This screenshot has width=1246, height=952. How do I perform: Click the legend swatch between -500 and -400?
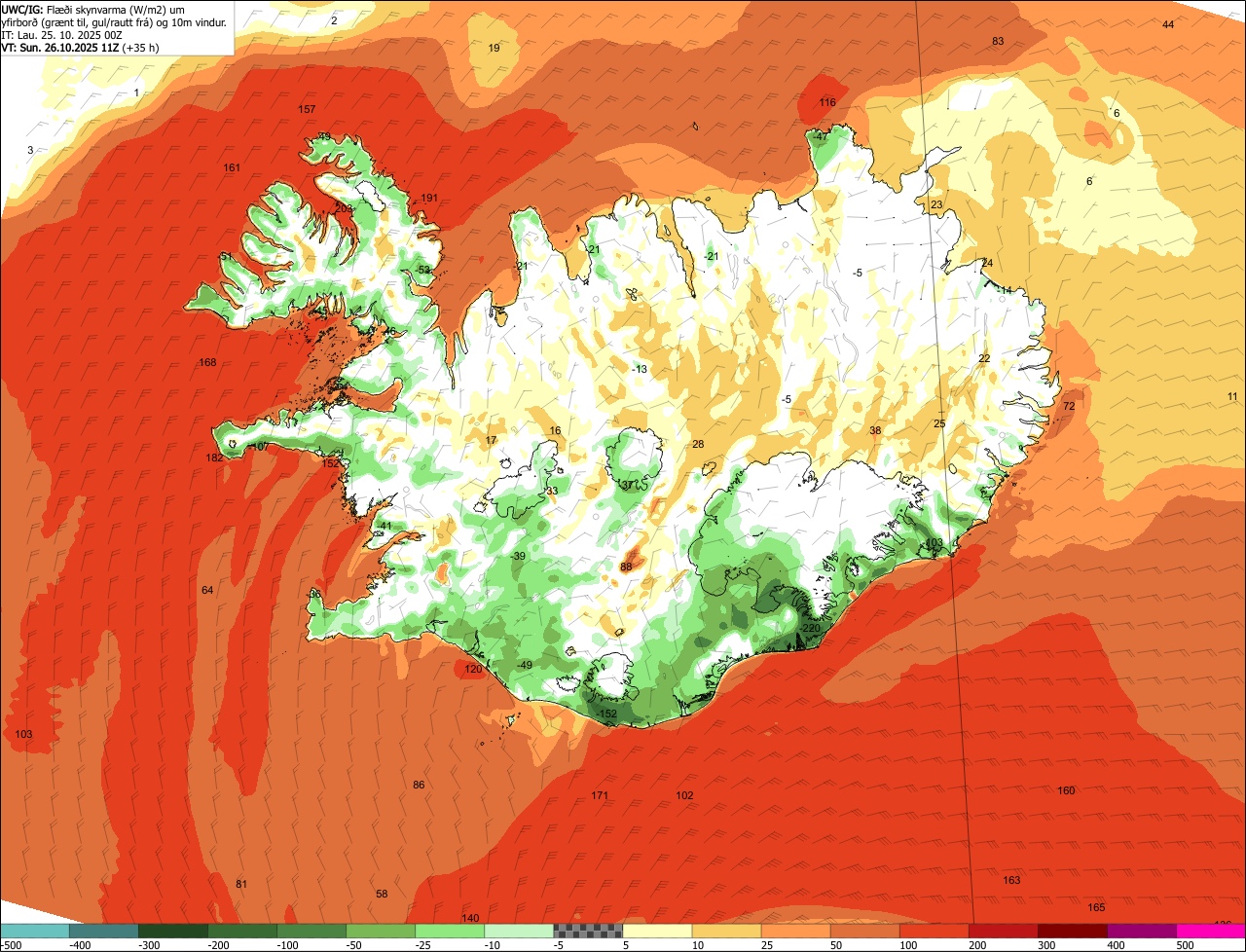tap(35, 931)
